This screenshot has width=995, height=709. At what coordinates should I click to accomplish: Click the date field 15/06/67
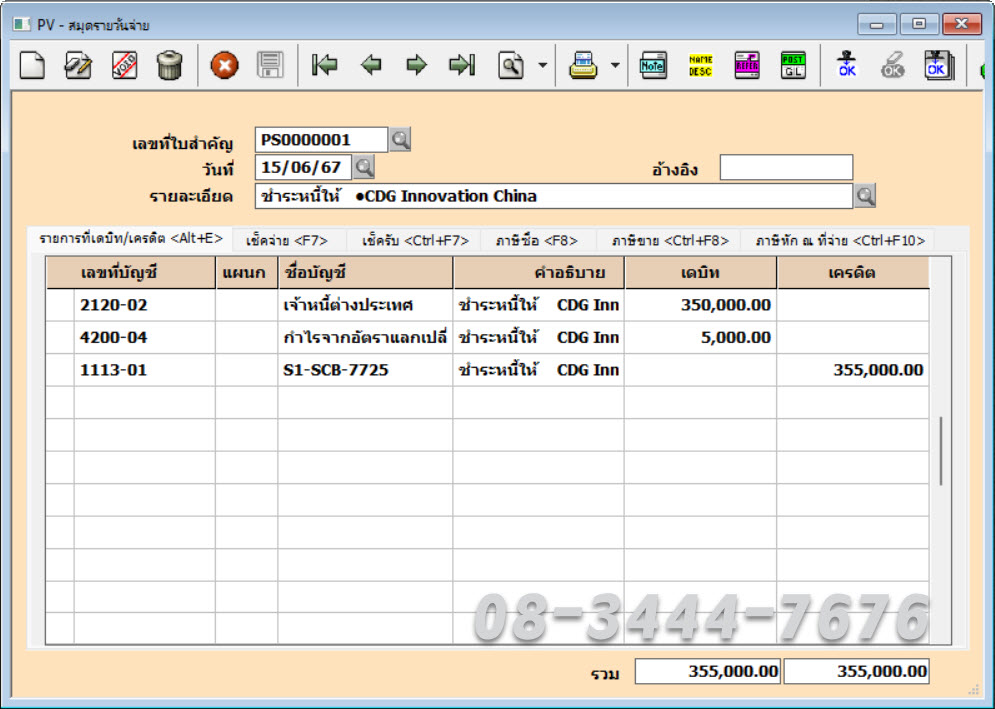tap(303, 168)
